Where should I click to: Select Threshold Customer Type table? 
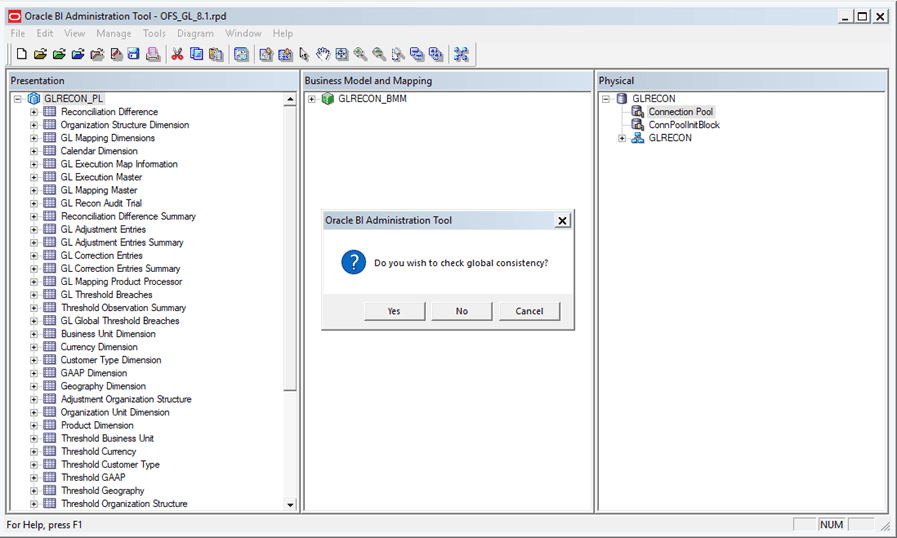tap(110, 464)
